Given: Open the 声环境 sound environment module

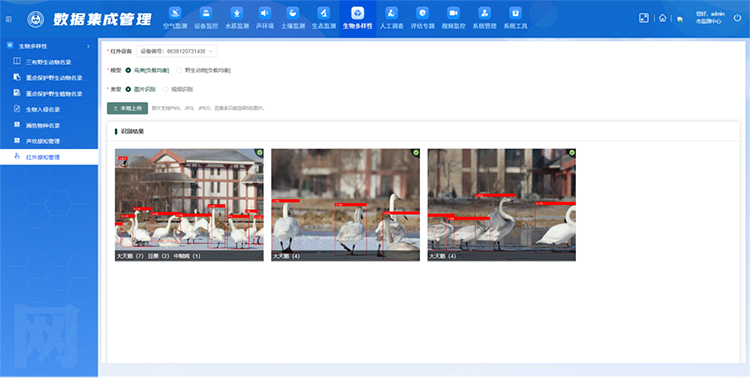Looking at the screenshot, I should tap(265, 19).
